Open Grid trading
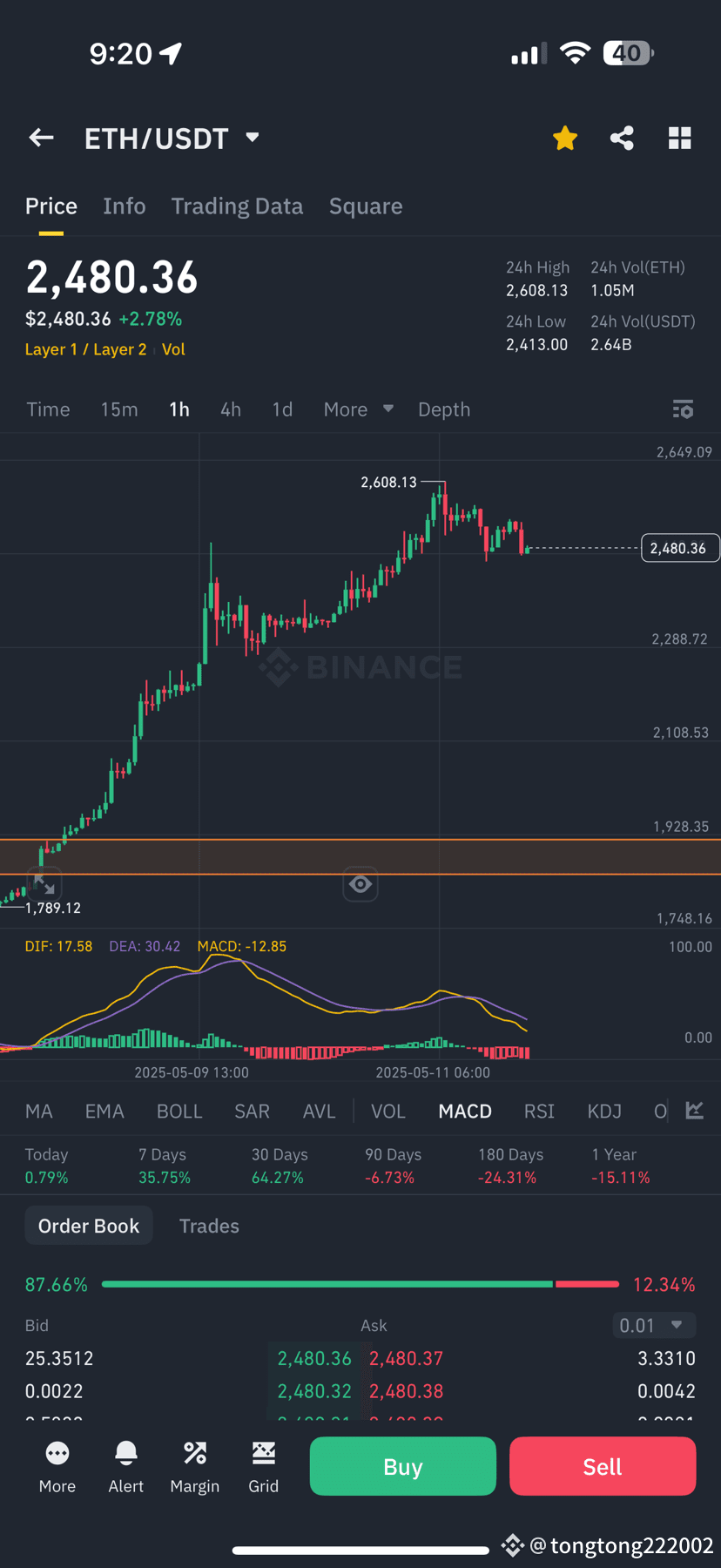The height and width of the screenshot is (1568, 721). click(264, 1467)
